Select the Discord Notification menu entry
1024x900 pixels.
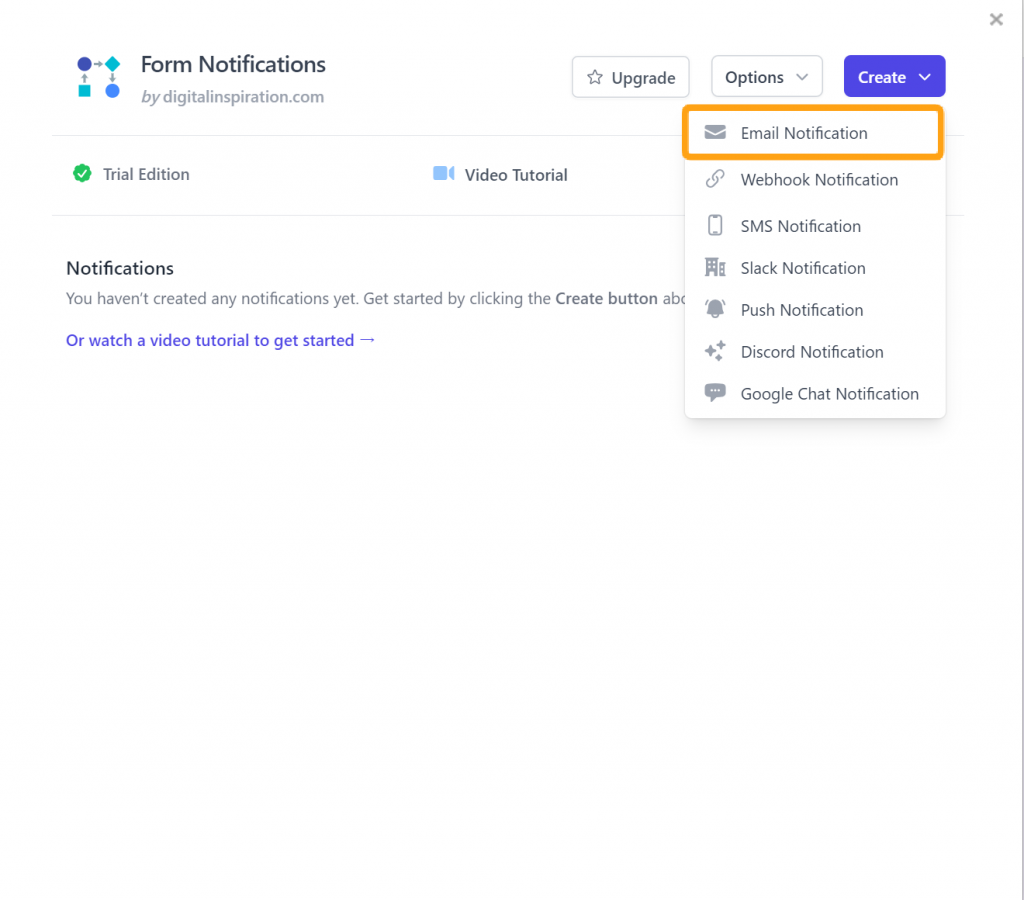[812, 352]
